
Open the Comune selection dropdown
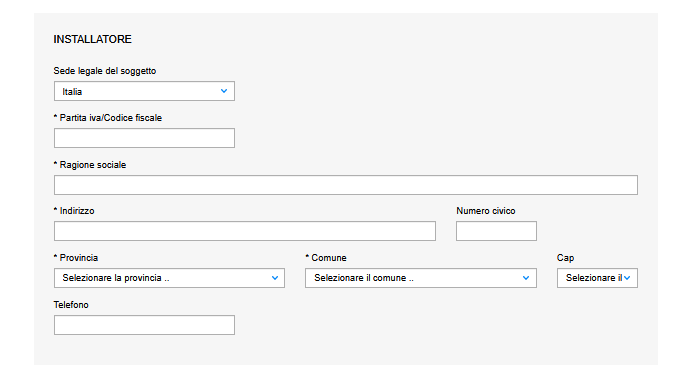(421, 278)
